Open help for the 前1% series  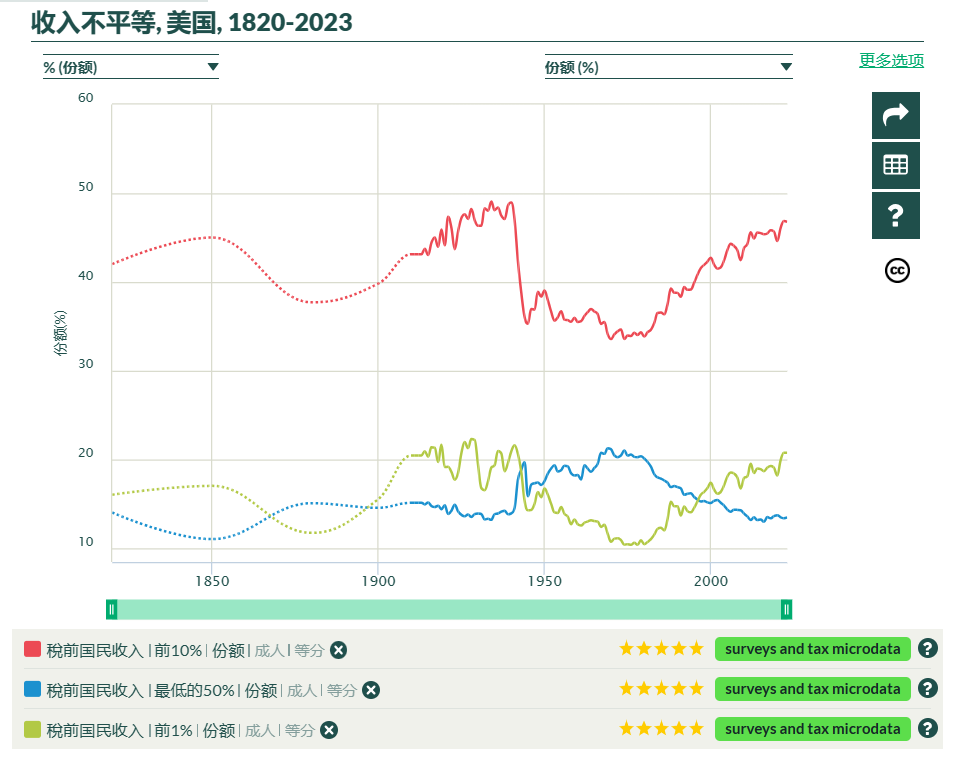930,729
